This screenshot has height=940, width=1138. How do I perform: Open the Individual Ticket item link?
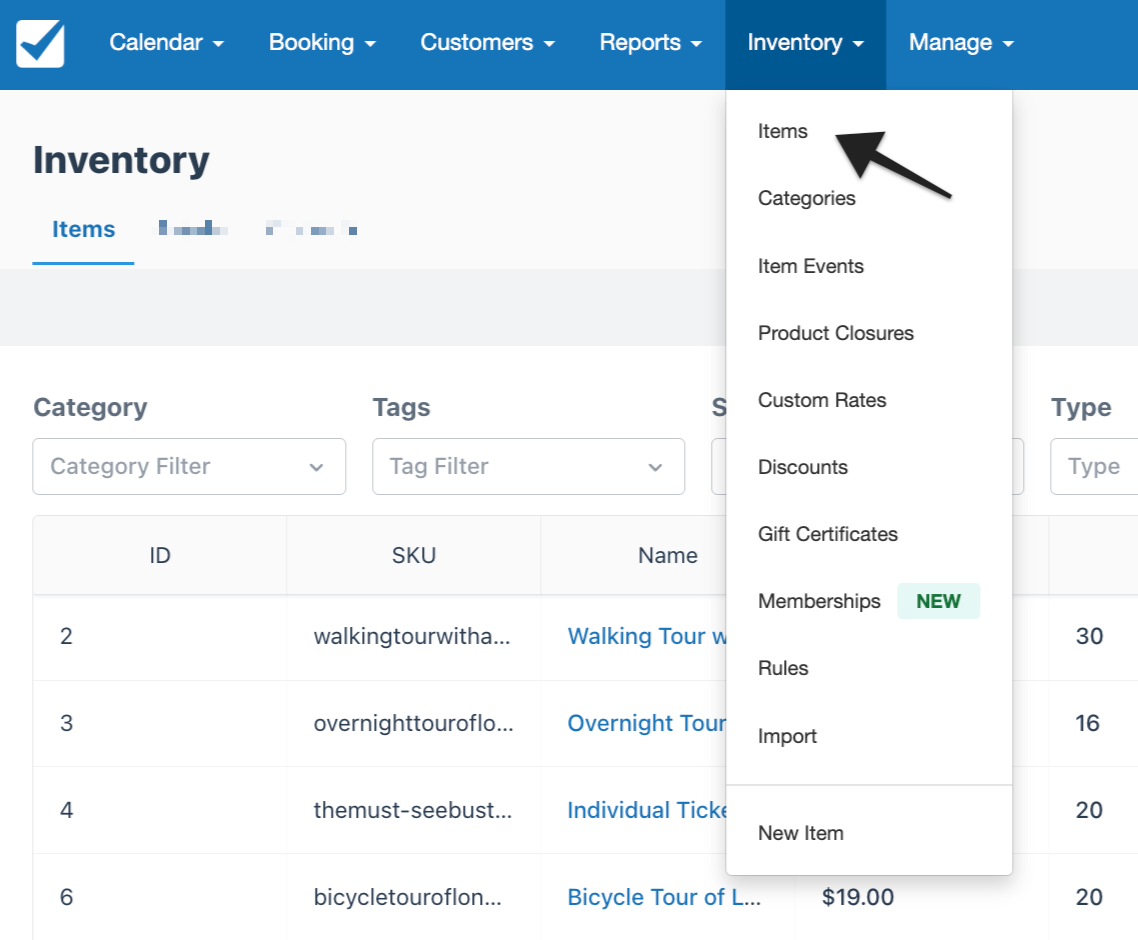coord(647,811)
